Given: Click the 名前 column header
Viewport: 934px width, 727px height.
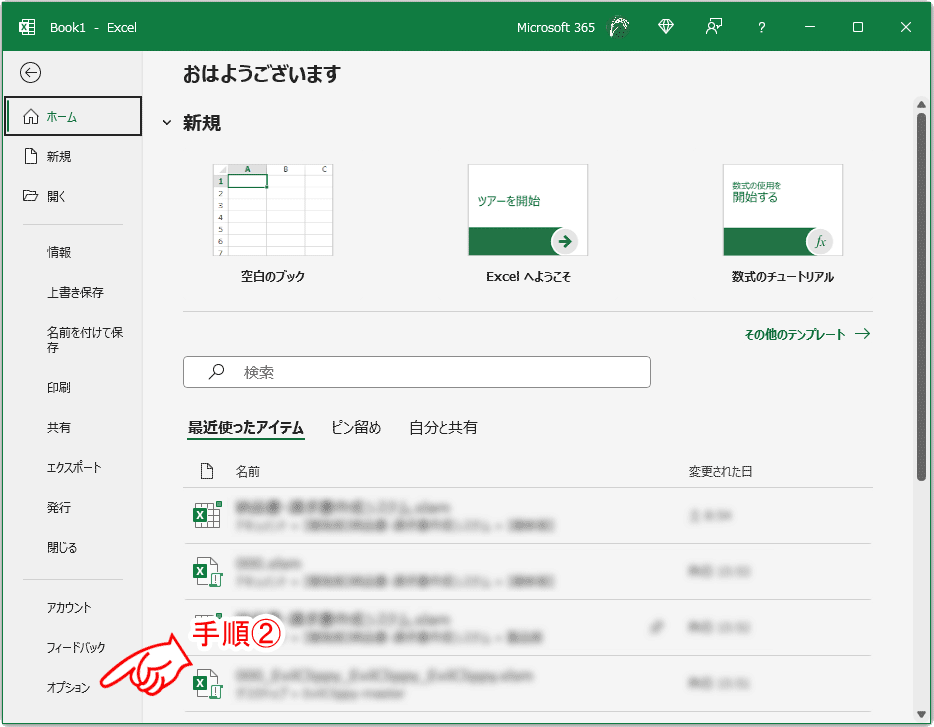Looking at the screenshot, I should click(248, 471).
